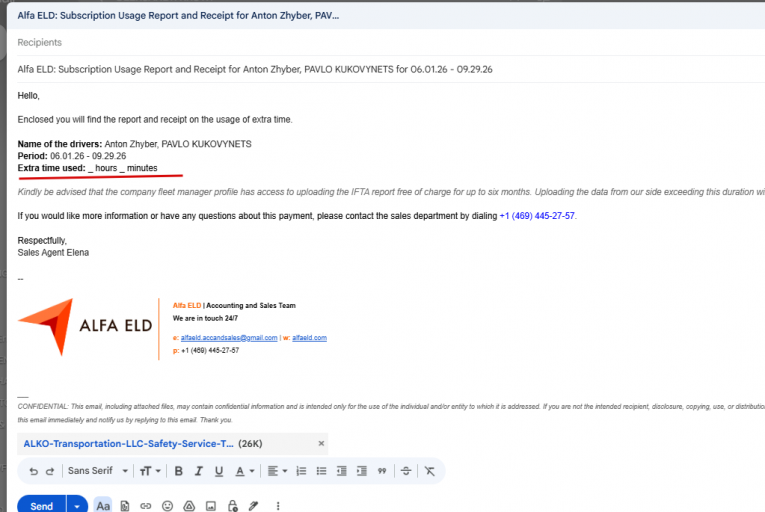
Task: Insert a bulleted list
Action: click(x=321, y=471)
